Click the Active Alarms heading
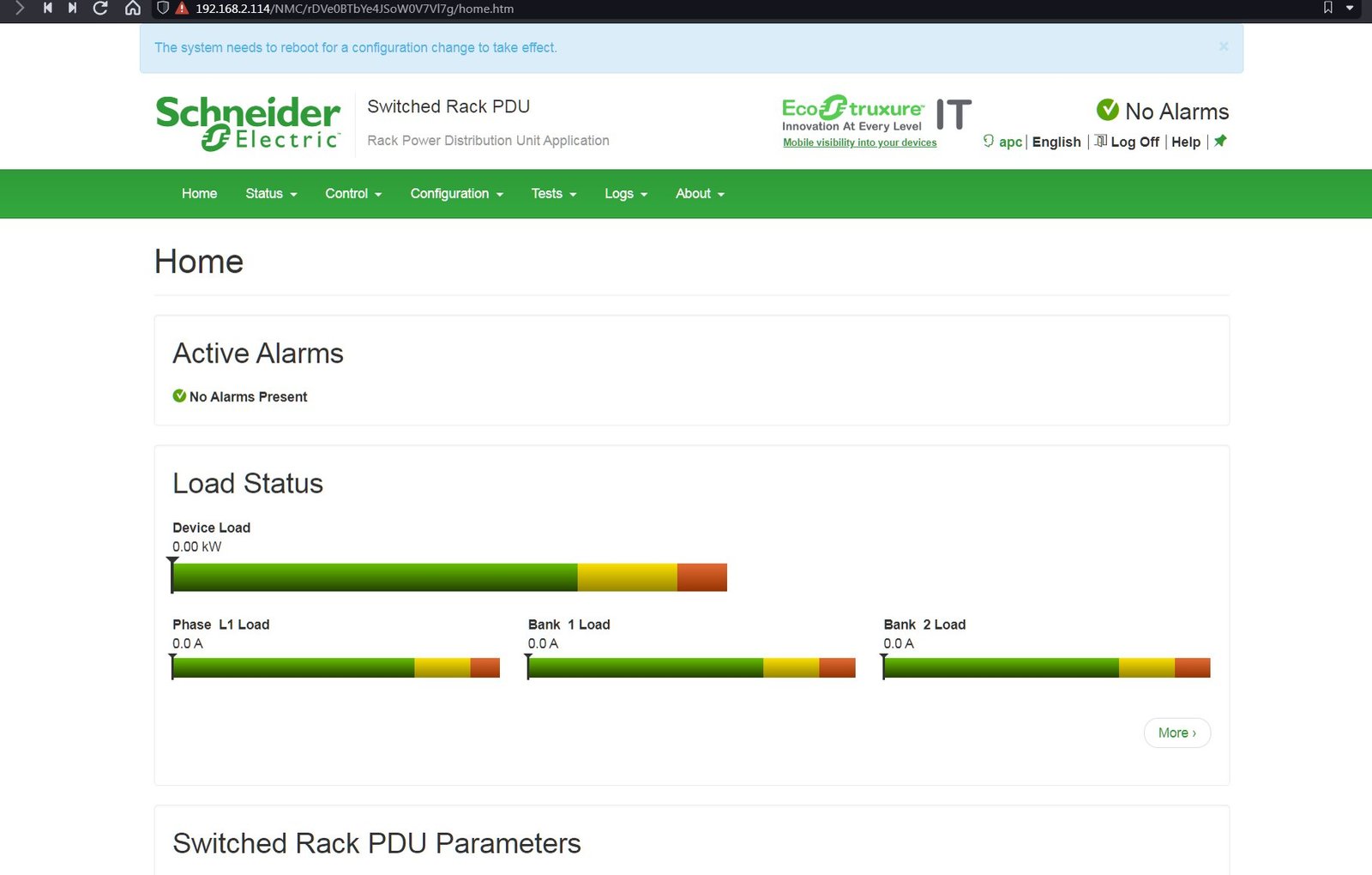The height and width of the screenshot is (875, 1372). [x=257, y=353]
